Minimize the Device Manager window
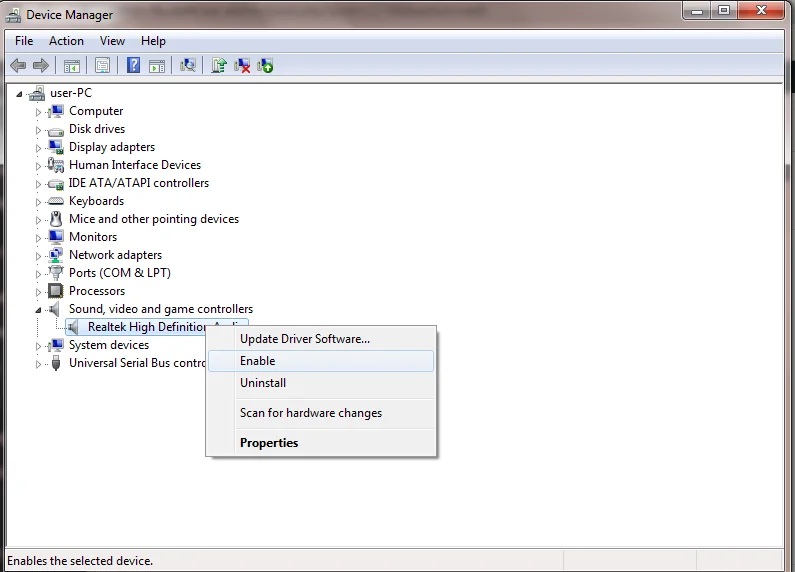The height and width of the screenshot is (572, 795). point(697,11)
